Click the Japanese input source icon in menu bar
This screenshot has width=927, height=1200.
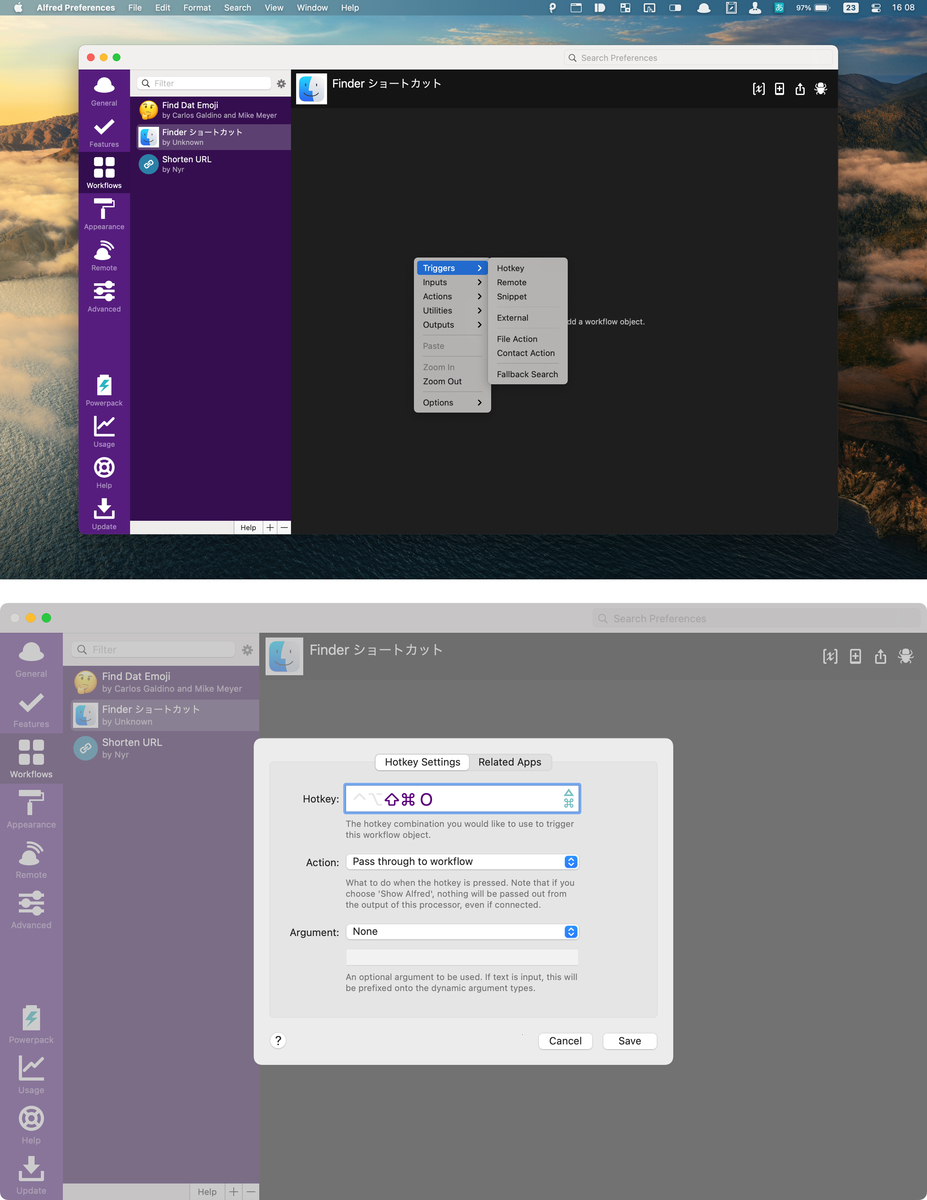click(777, 7)
